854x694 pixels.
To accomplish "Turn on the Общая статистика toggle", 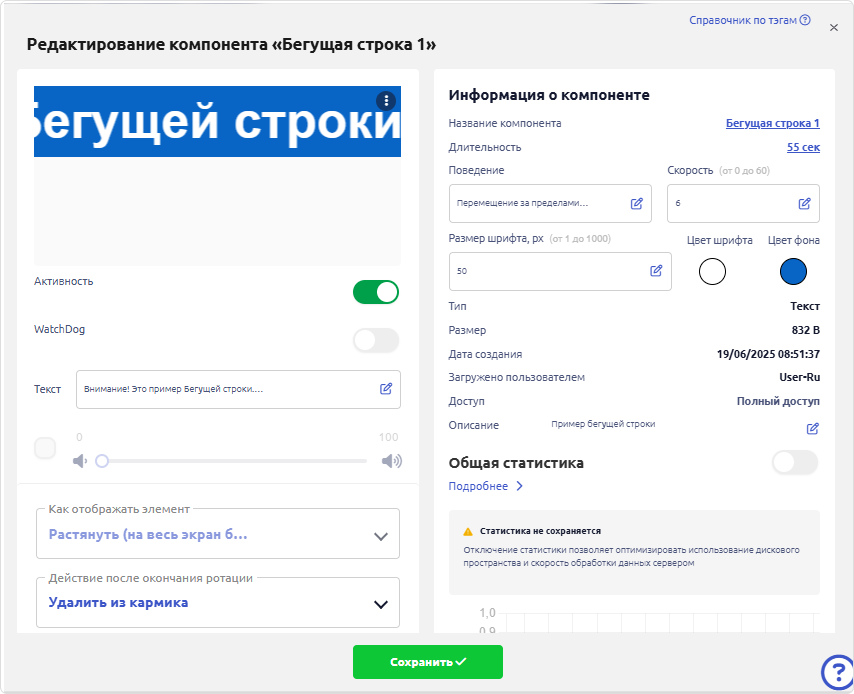I will coord(795,463).
